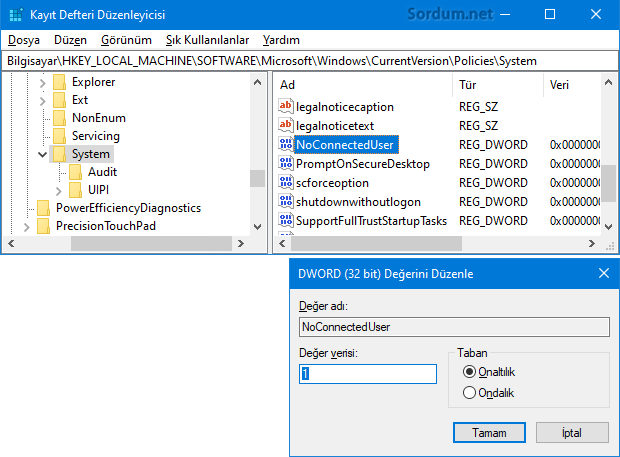The width and height of the screenshot is (620, 457).
Task: Select the SupportFullTrustStartupTasks value name
Action: click(x=371, y=221)
